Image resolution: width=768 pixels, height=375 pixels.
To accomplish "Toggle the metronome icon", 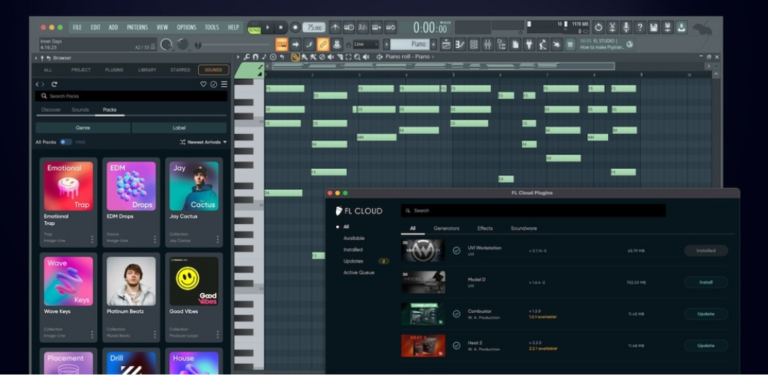I will (335, 27).
